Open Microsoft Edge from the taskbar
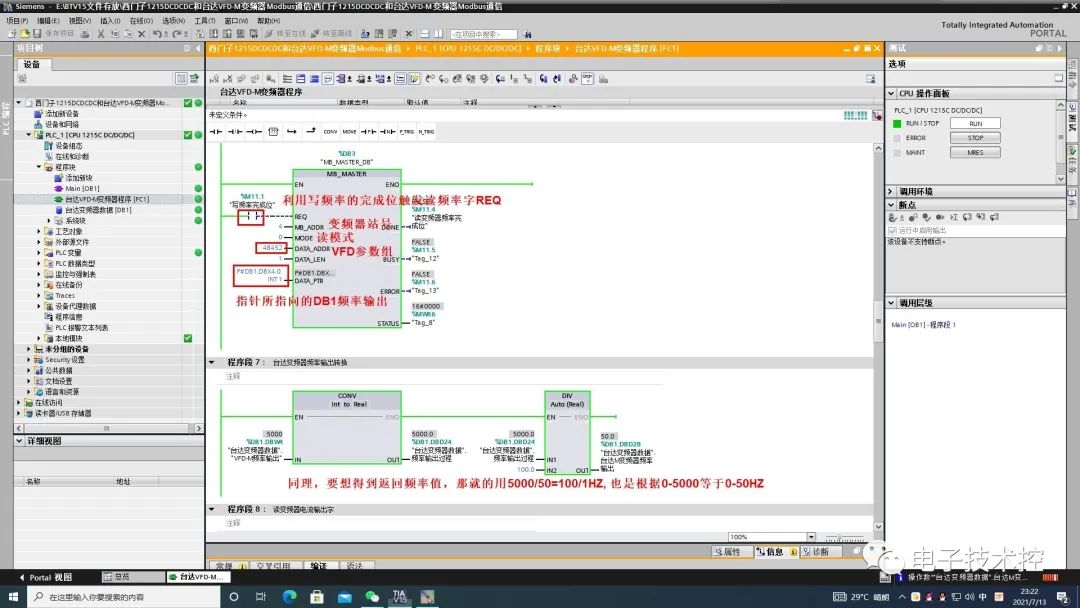 click(x=289, y=597)
